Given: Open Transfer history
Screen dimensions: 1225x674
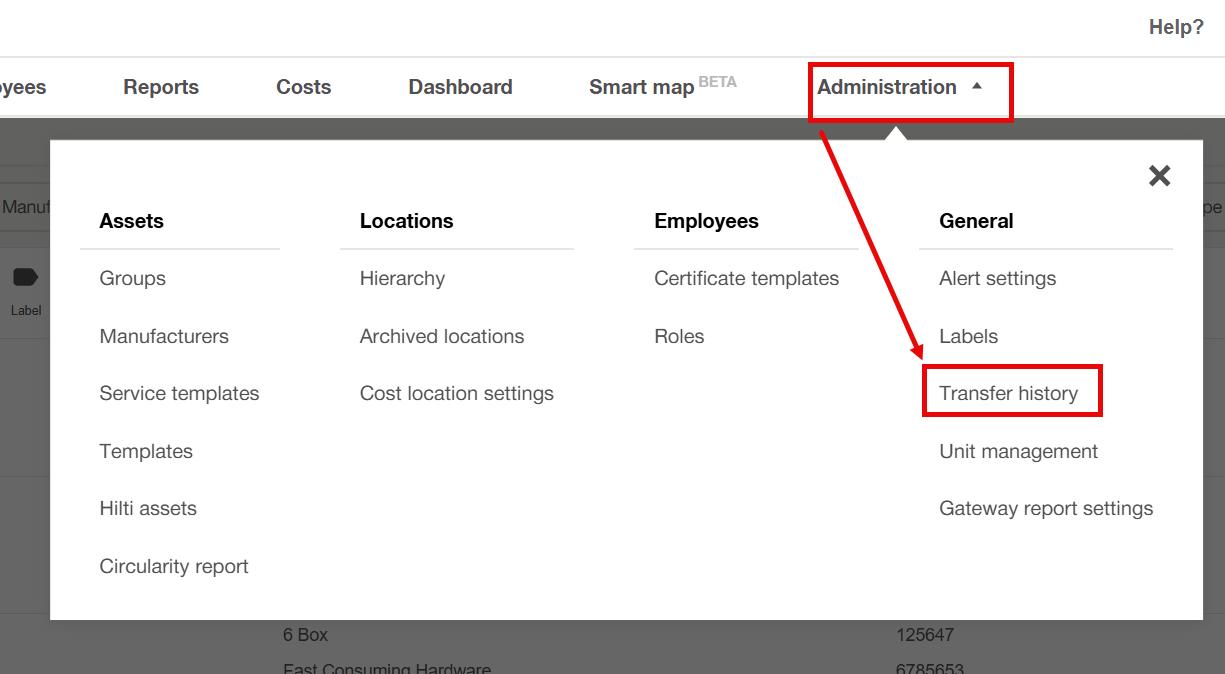Looking at the screenshot, I should point(1008,394).
